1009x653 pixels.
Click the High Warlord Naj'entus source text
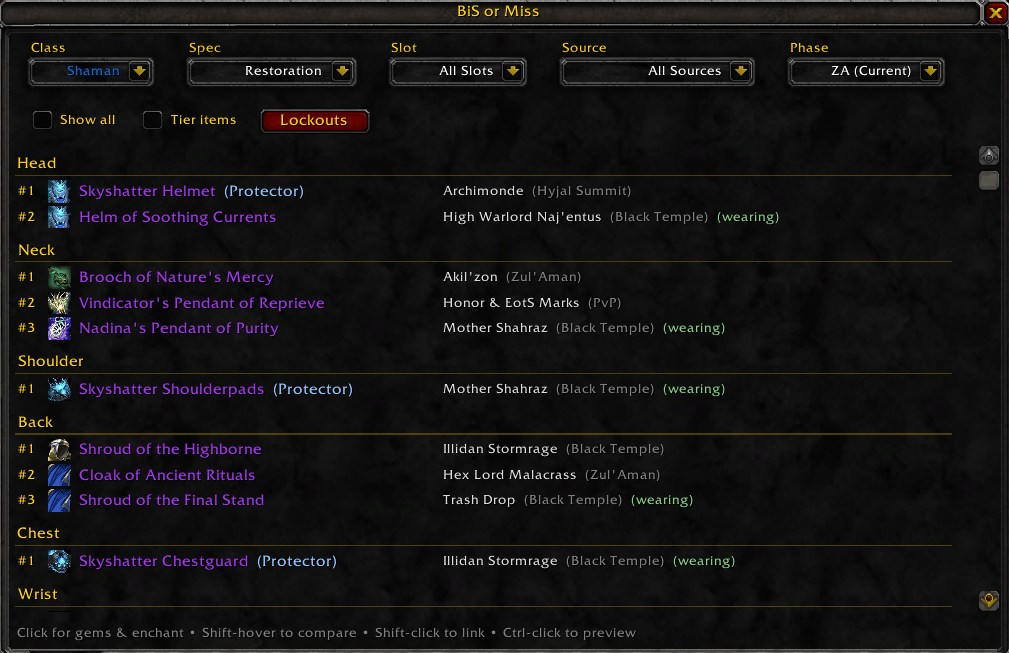tap(522, 217)
